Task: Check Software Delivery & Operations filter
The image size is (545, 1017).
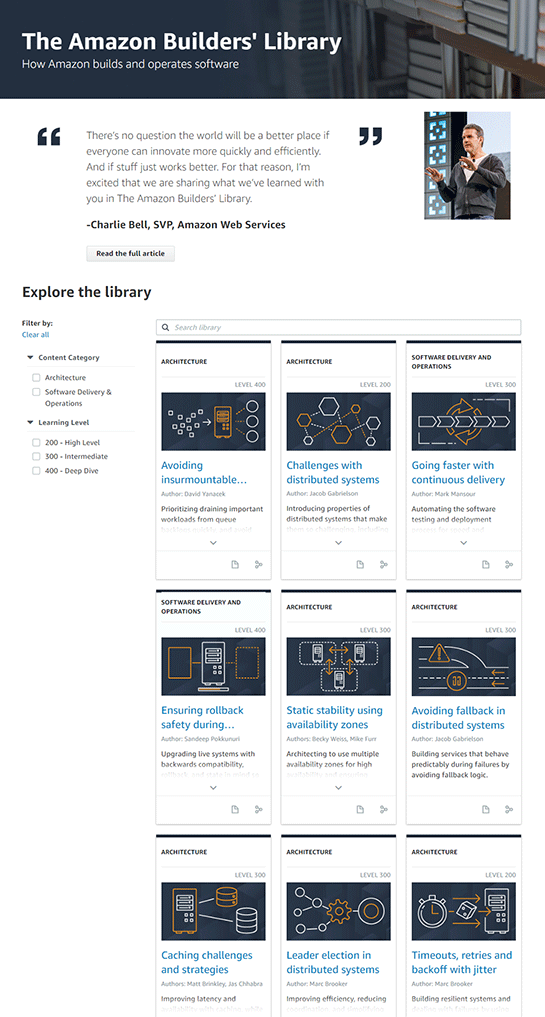Action: click(x=36, y=392)
